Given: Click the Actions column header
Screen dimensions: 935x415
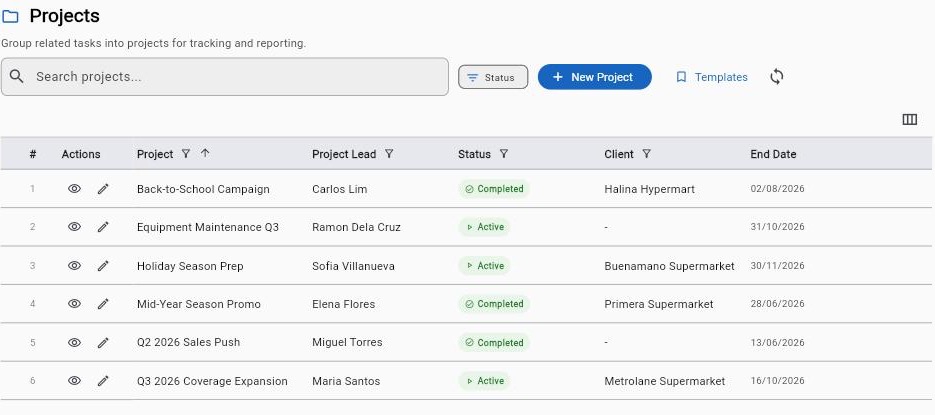Looking at the screenshot, I should (x=81, y=154).
